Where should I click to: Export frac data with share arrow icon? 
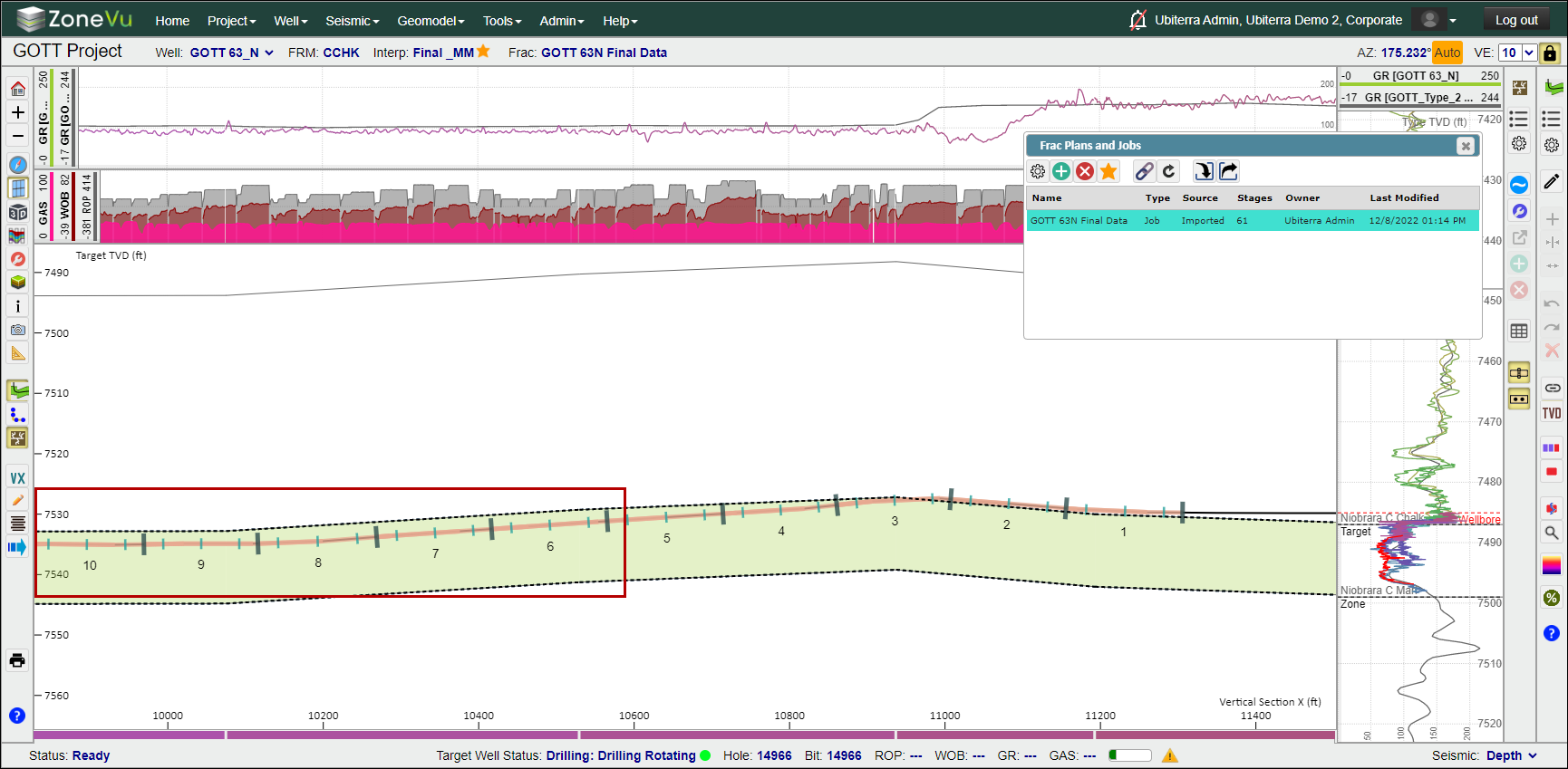[1228, 171]
